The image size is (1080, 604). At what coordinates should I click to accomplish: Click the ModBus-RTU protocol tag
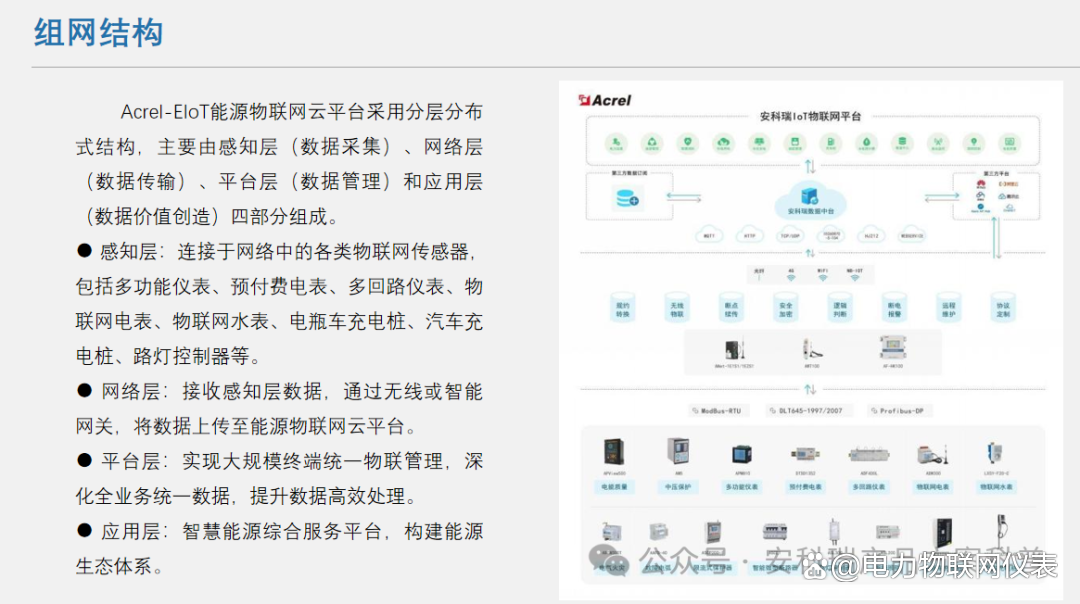click(x=717, y=410)
